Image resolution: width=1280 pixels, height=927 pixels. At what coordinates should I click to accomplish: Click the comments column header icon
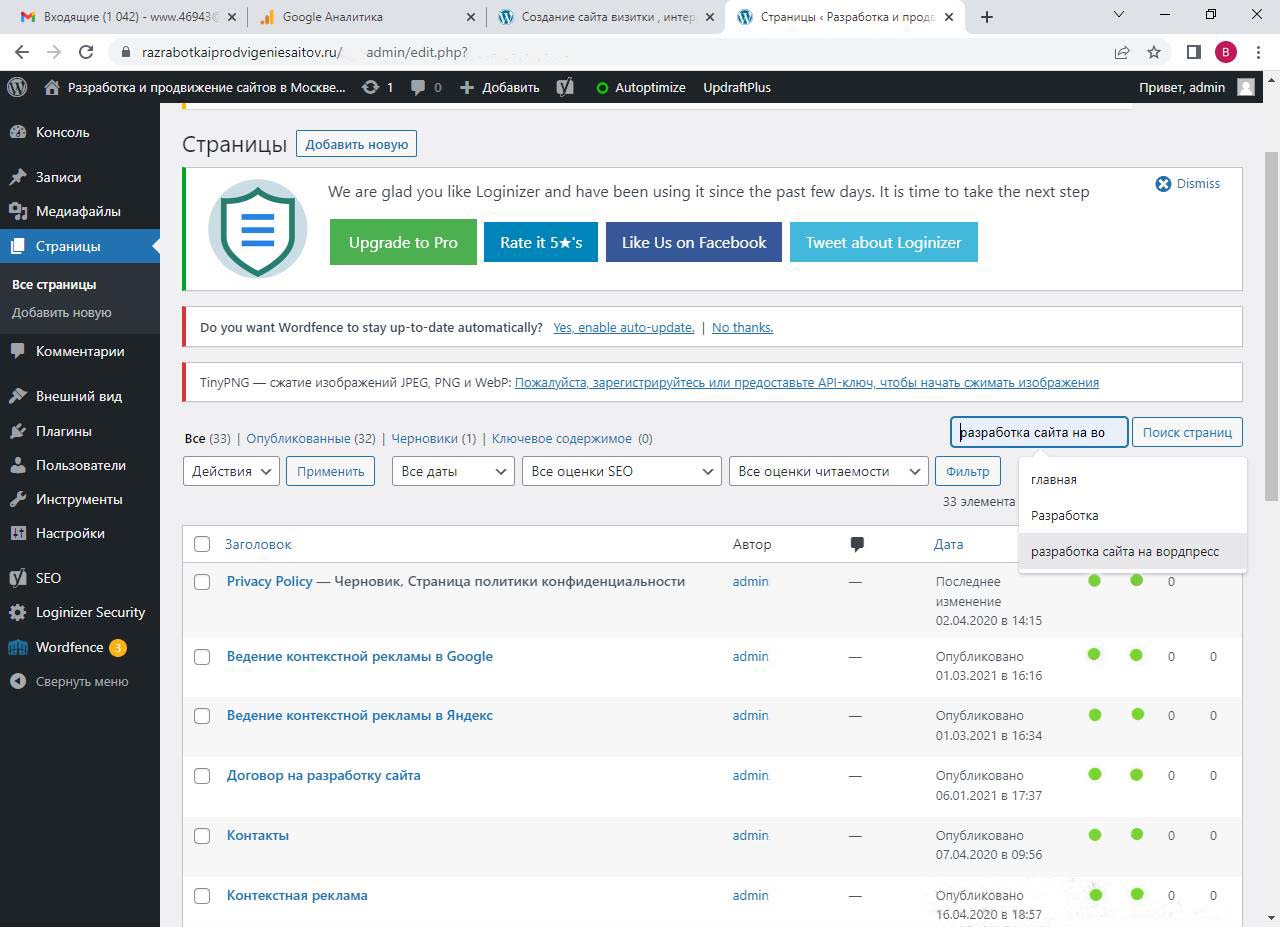tap(857, 544)
